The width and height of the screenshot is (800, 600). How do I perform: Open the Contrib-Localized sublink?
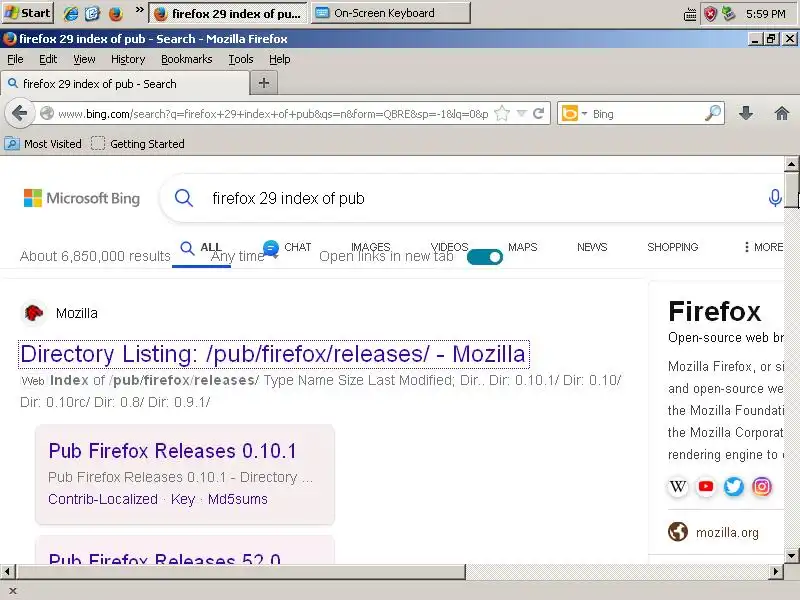click(x=103, y=499)
